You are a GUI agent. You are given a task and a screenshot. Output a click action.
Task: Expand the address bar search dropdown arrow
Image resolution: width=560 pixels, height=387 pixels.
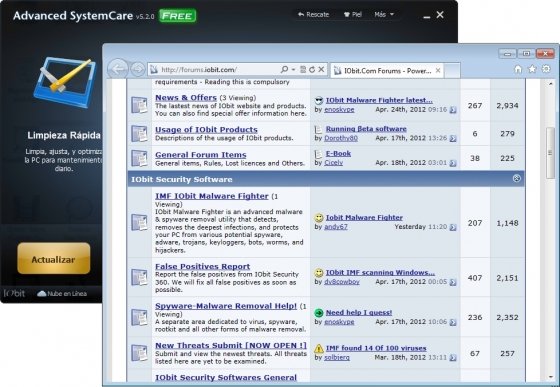click(293, 70)
